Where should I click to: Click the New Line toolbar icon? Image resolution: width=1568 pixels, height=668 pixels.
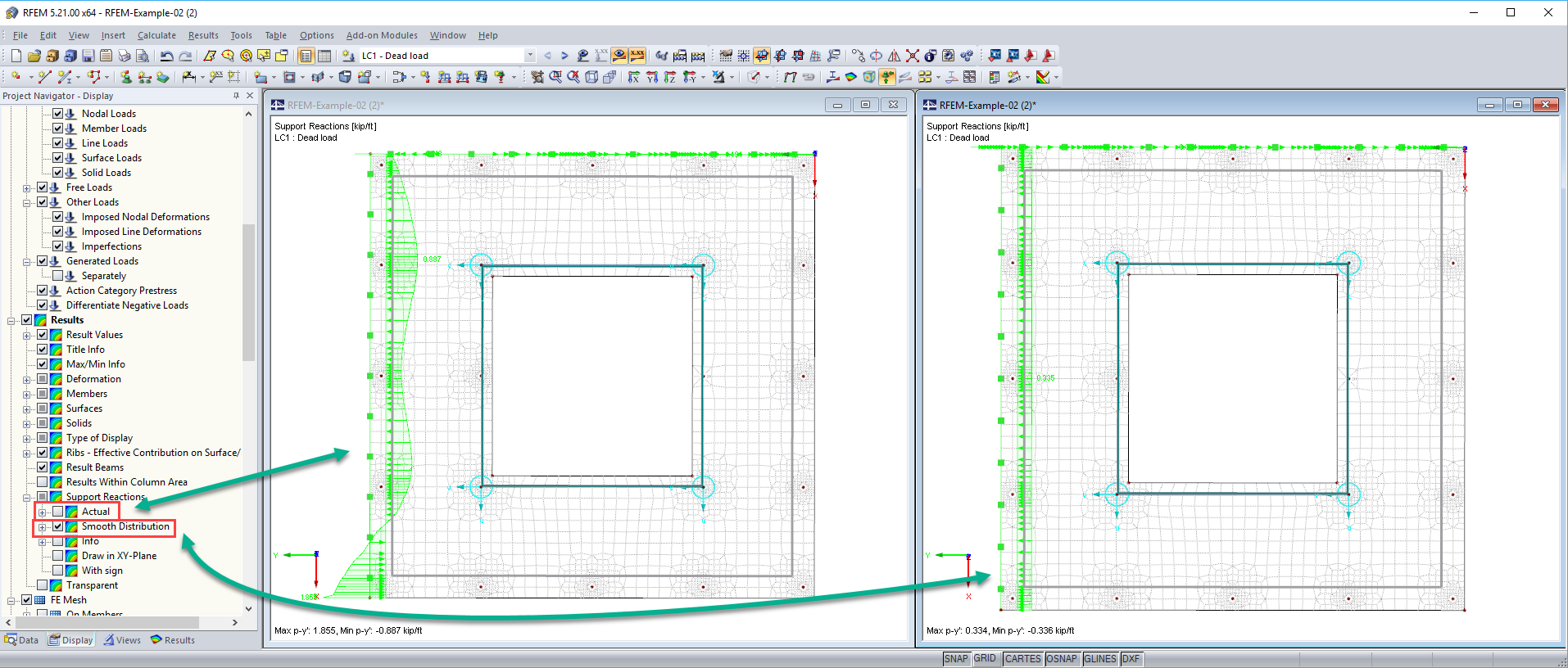tap(44, 77)
